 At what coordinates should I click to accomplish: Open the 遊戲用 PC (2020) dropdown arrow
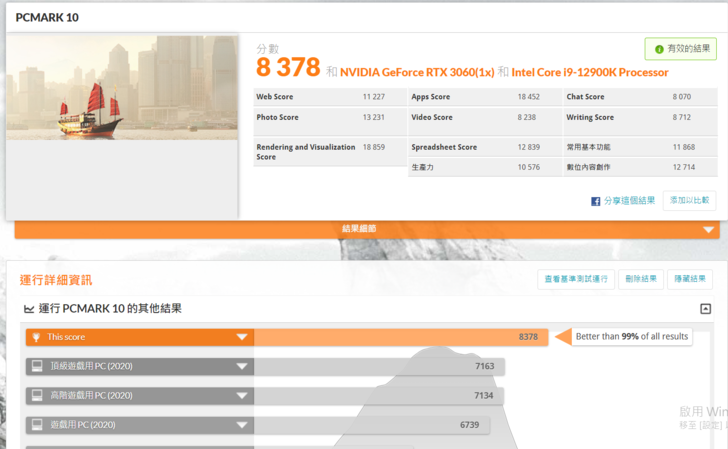click(241, 425)
